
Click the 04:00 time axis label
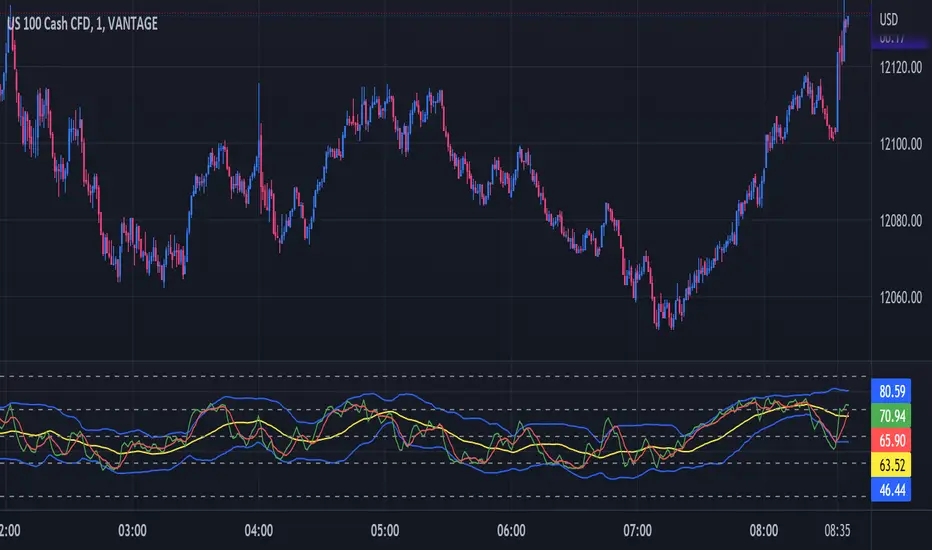tap(259, 530)
